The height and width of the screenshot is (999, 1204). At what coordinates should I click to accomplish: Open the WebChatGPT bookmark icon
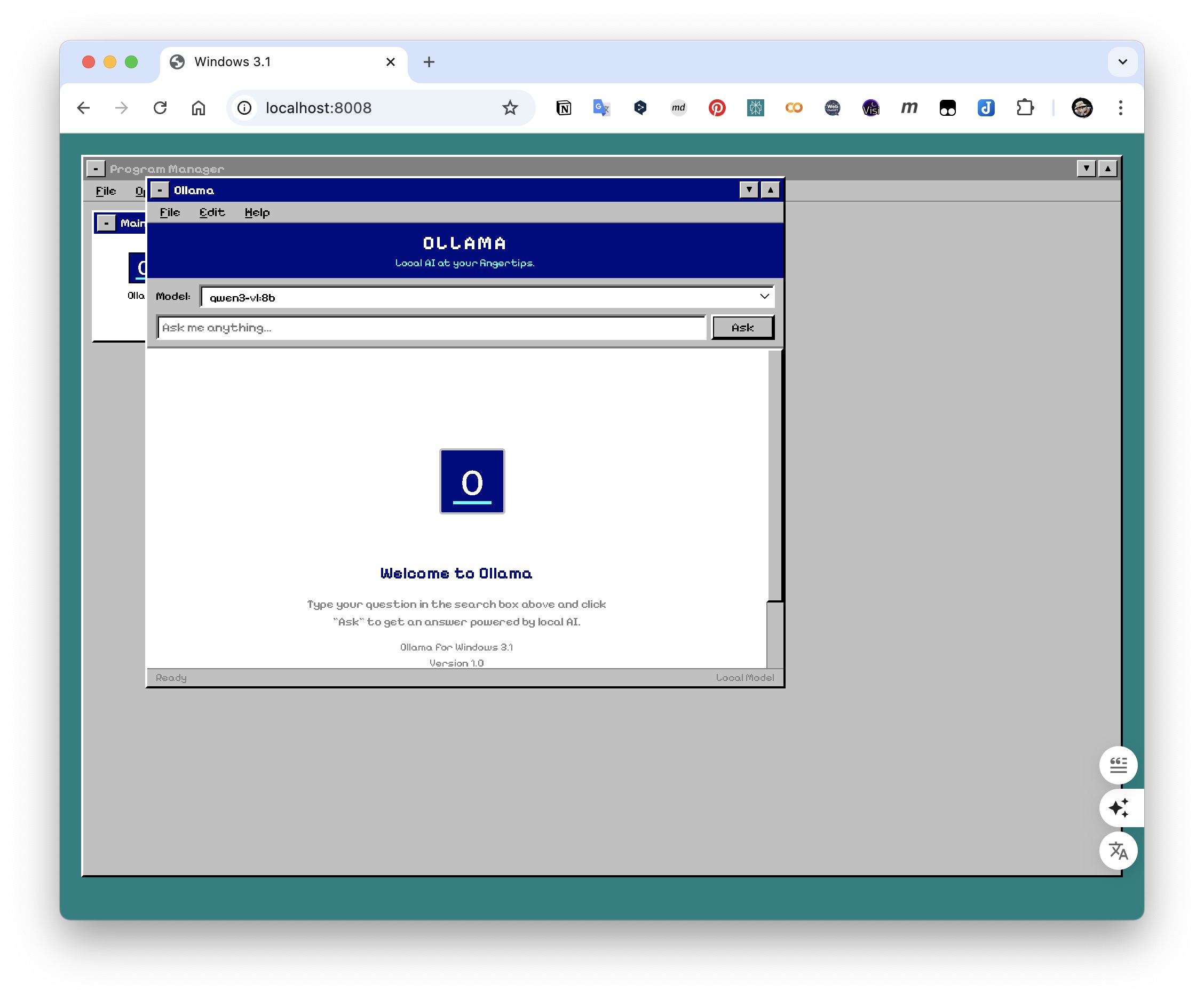click(833, 108)
